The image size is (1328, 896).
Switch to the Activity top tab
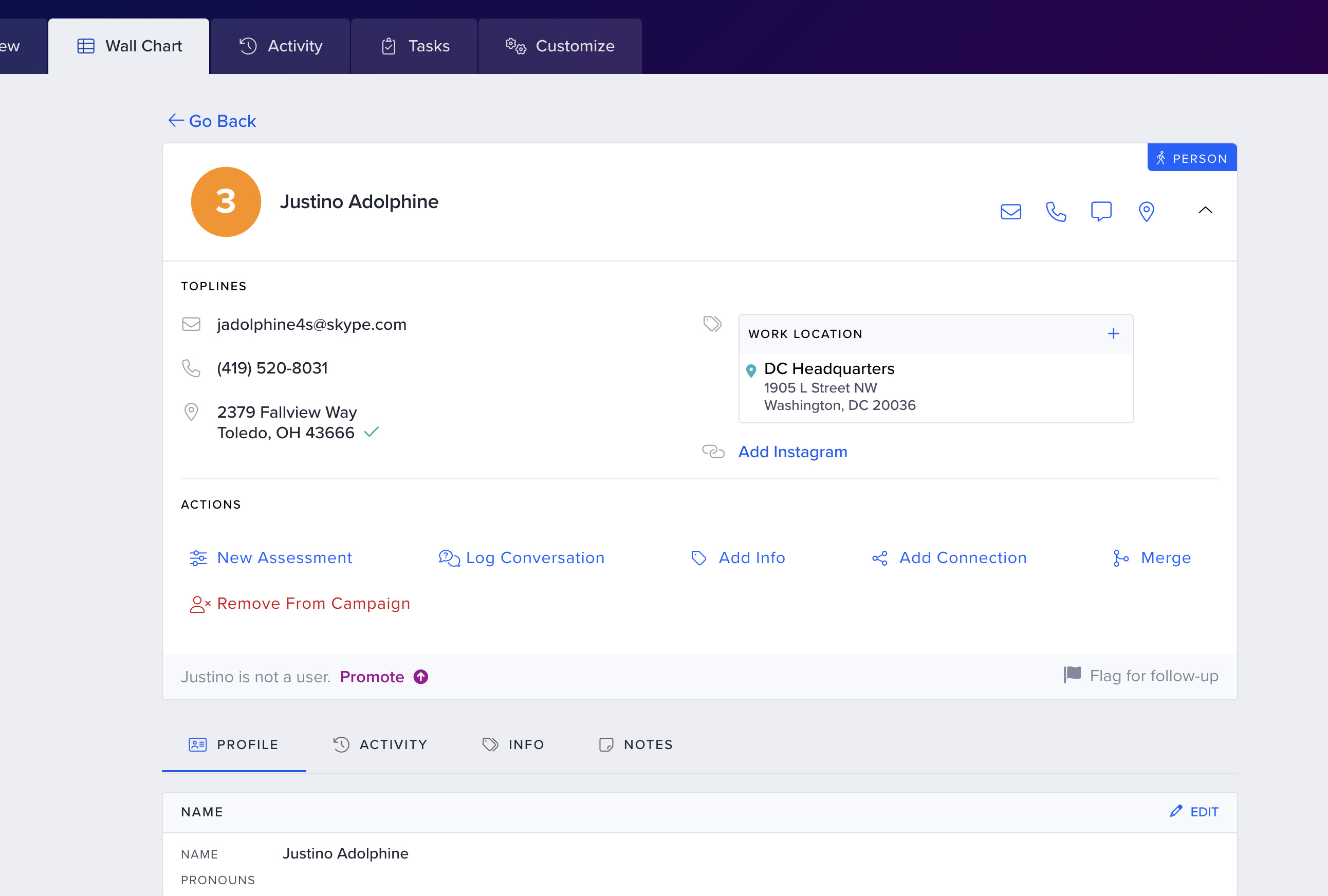tap(280, 46)
